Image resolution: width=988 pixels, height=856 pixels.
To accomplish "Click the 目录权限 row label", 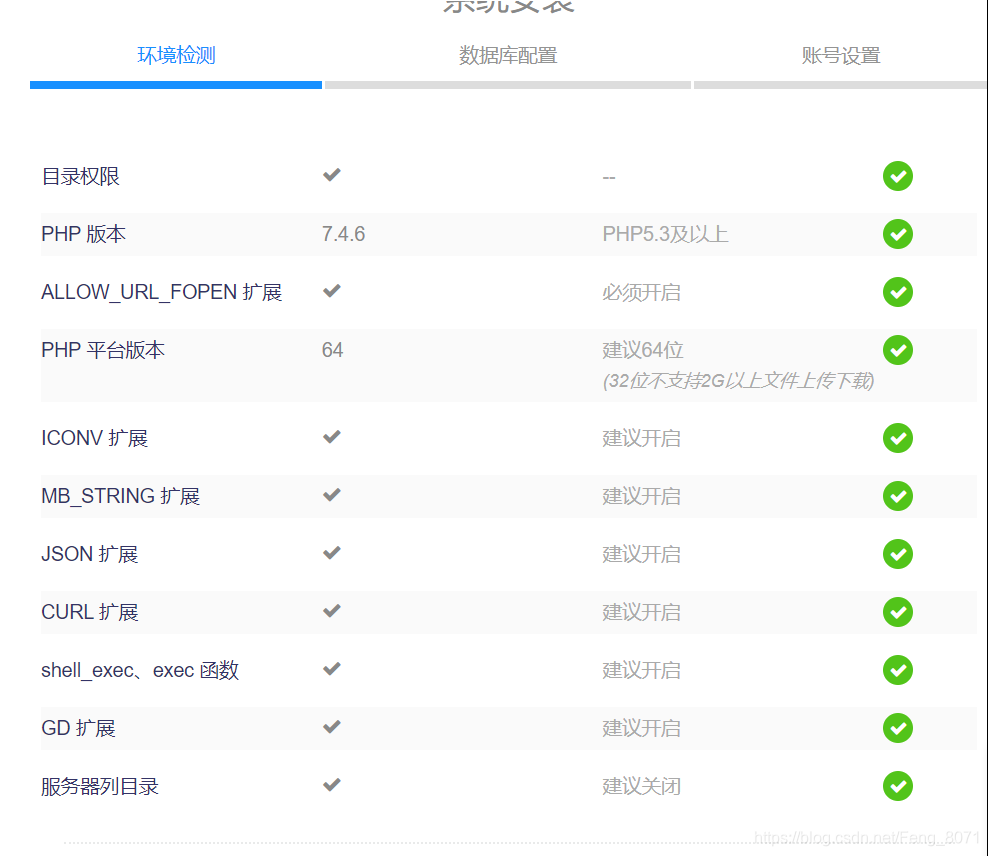I will [81, 176].
